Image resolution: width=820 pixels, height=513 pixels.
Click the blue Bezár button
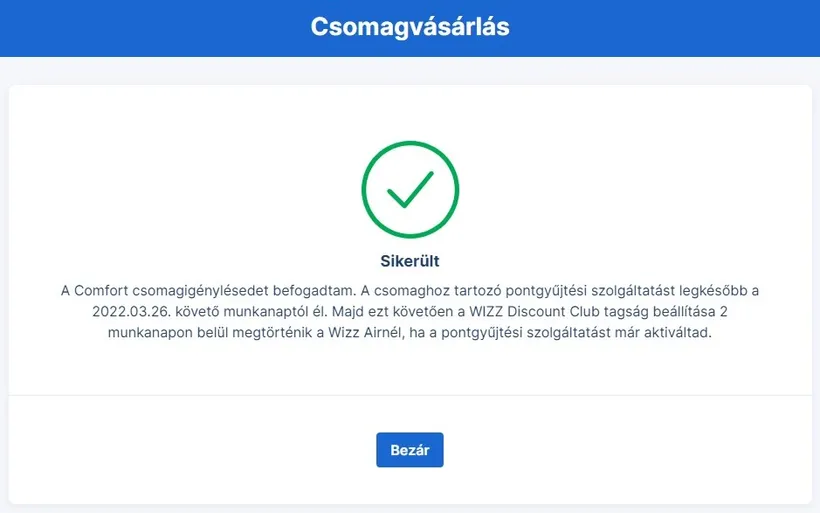pyautogui.click(x=409, y=450)
